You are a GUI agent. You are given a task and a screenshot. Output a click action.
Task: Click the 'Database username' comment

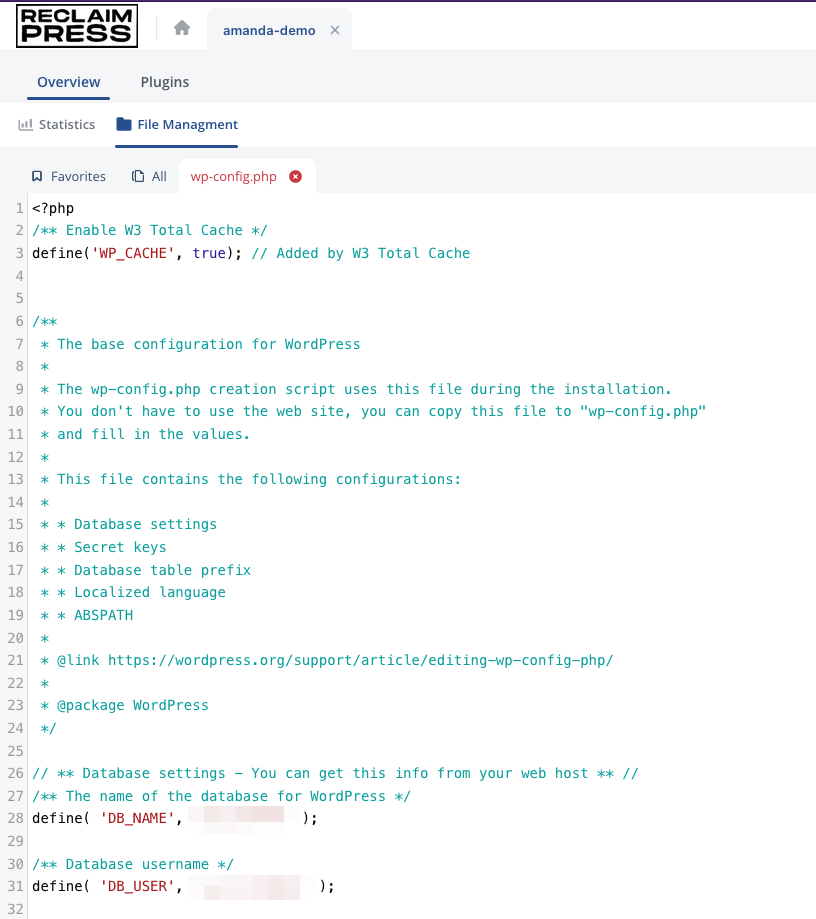[x=132, y=864]
